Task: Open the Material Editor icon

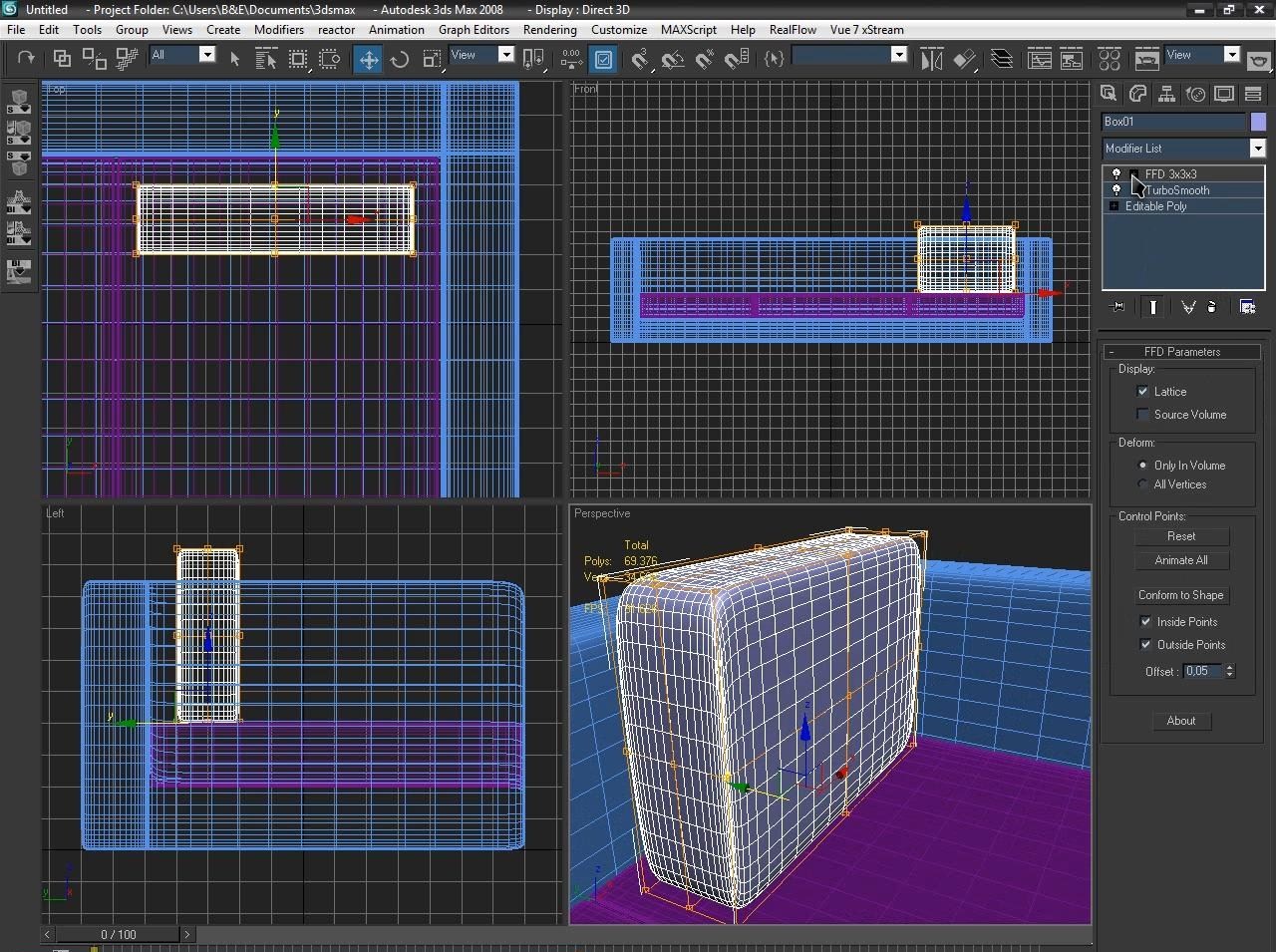Action: [1110, 60]
